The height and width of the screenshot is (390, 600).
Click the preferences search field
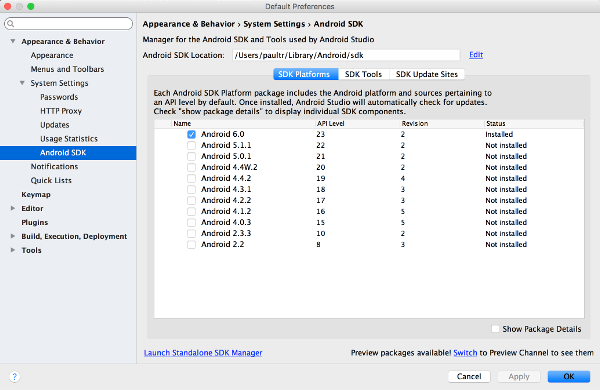[68, 24]
